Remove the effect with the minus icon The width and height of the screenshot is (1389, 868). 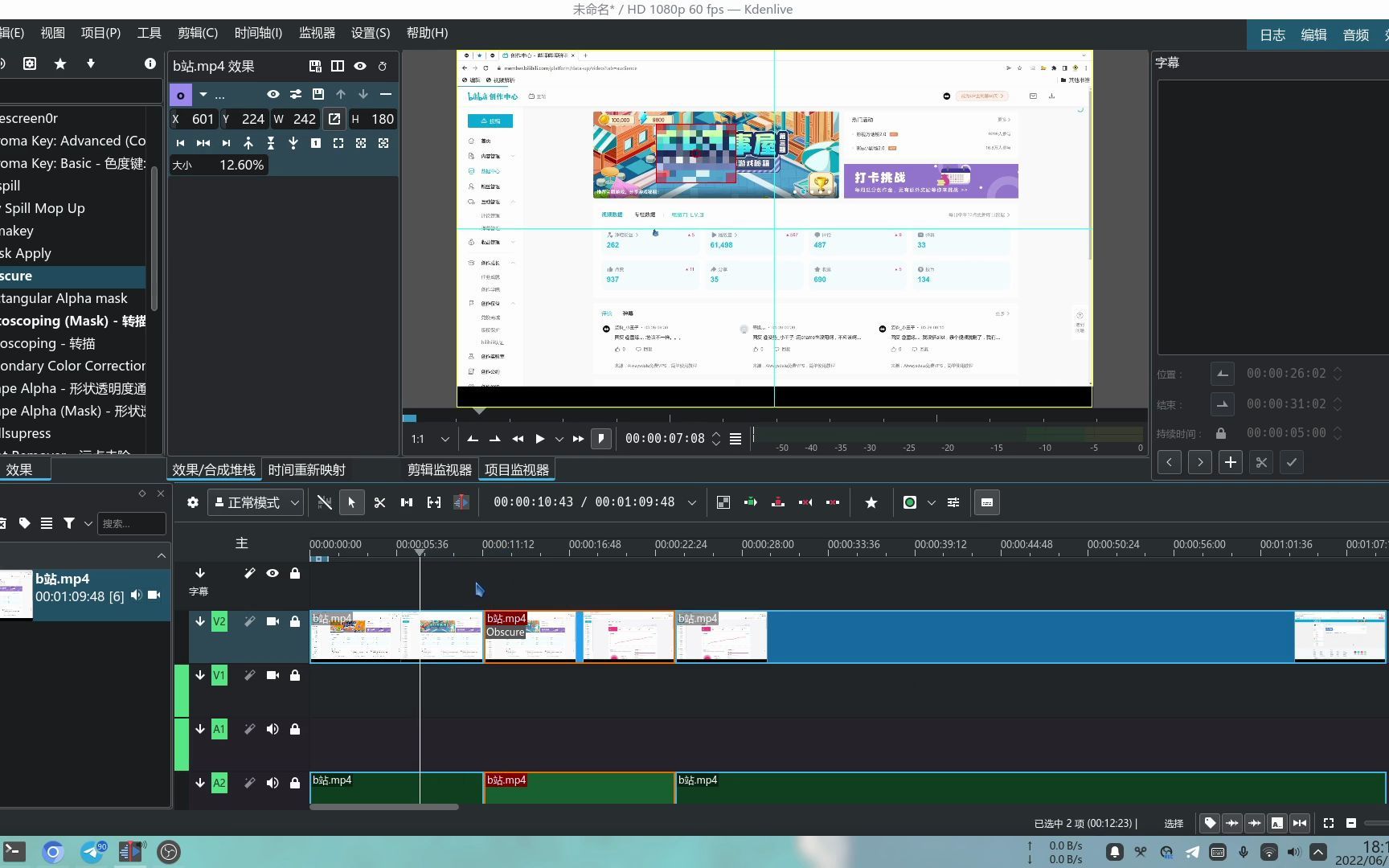point(386,94)
